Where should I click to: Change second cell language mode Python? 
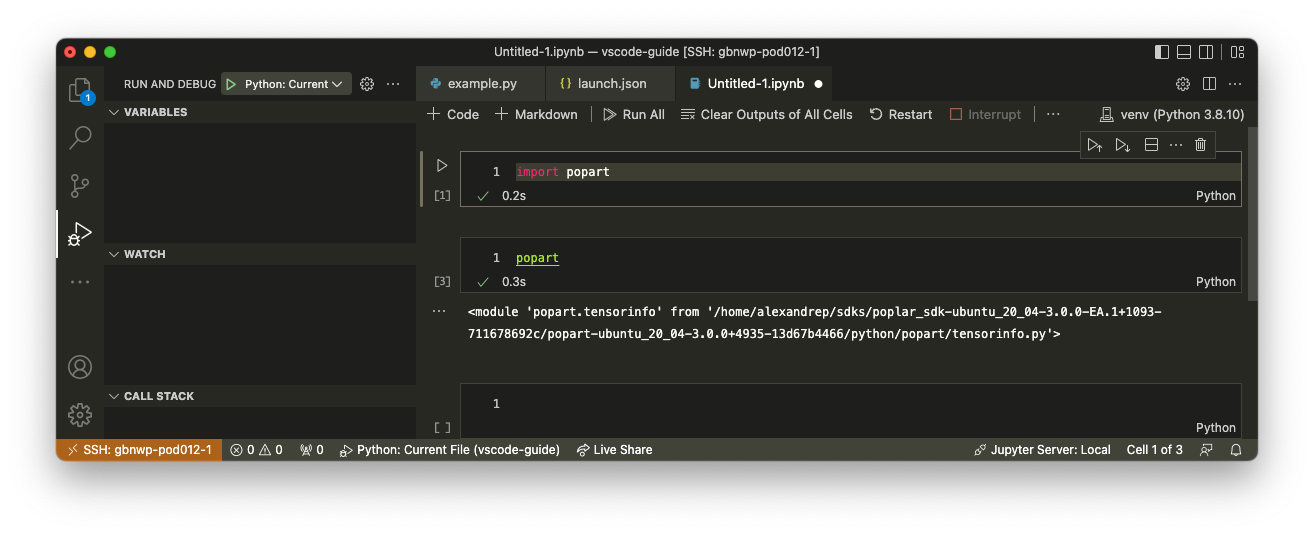point(1216,282)
